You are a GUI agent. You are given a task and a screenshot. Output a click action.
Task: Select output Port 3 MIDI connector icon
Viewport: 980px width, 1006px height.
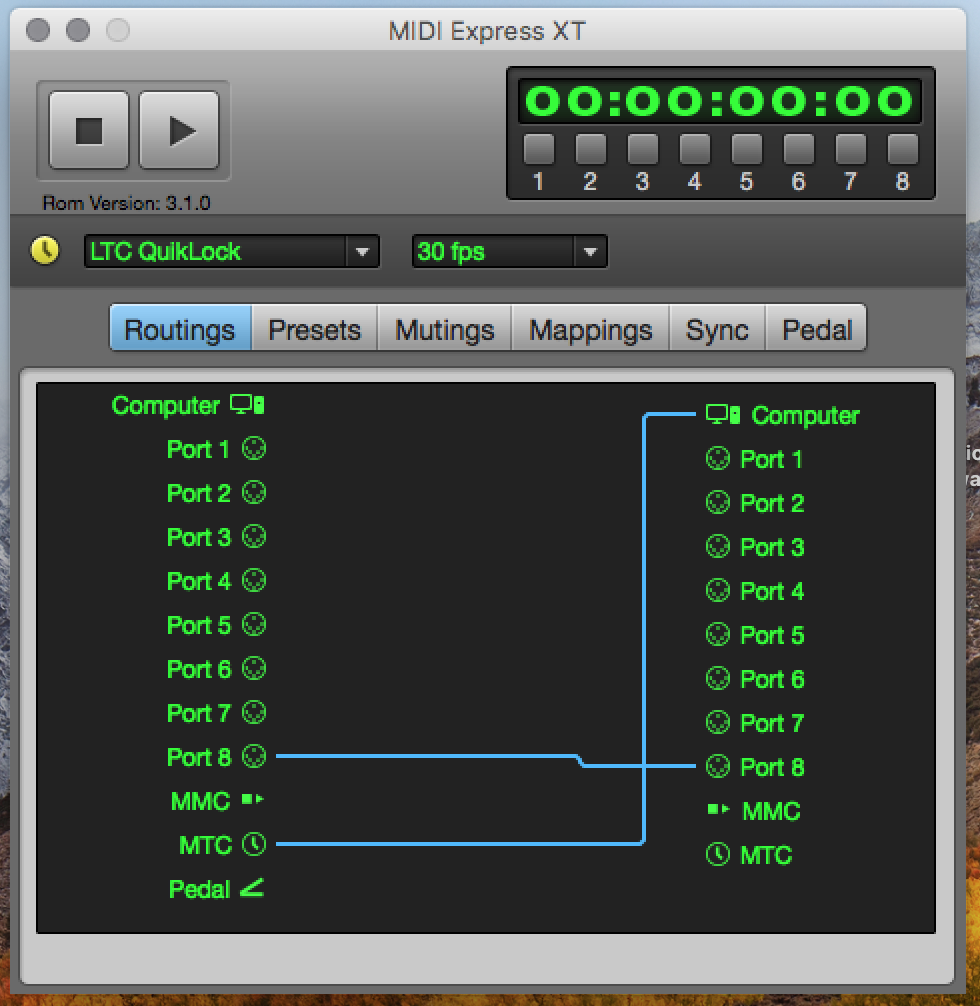pos(718,547)
